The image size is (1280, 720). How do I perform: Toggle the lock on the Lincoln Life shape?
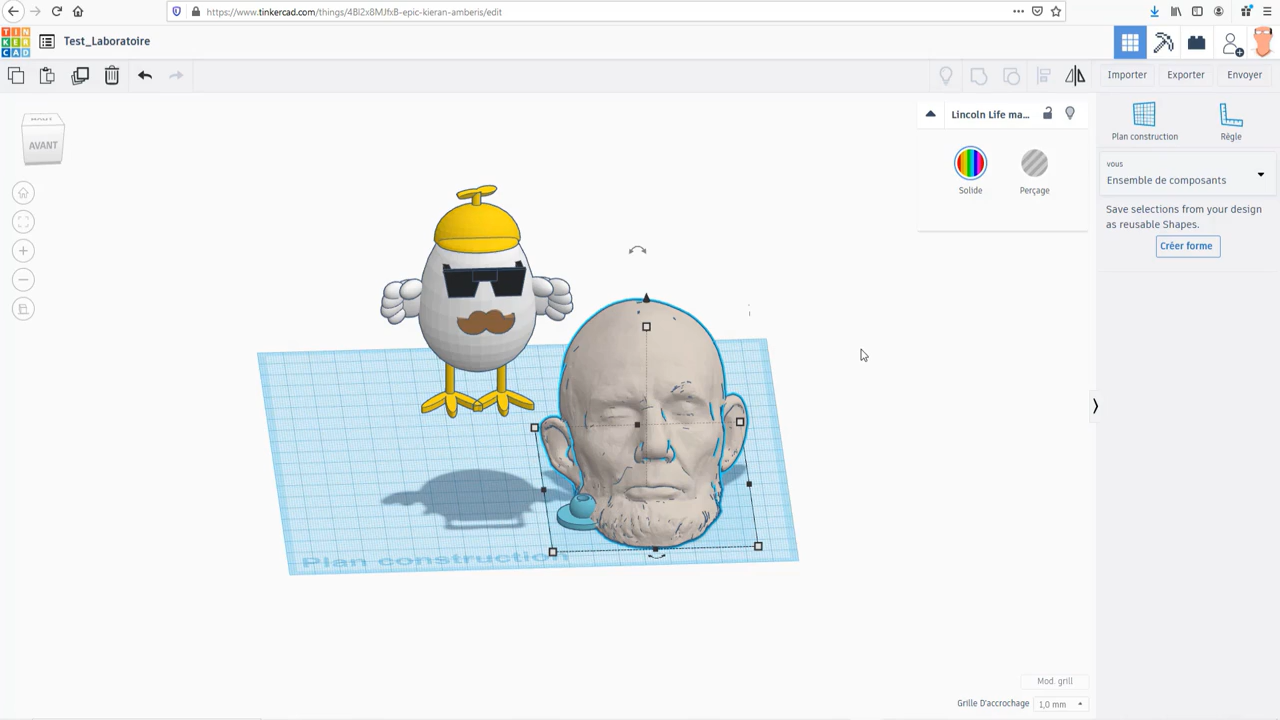1047,114
